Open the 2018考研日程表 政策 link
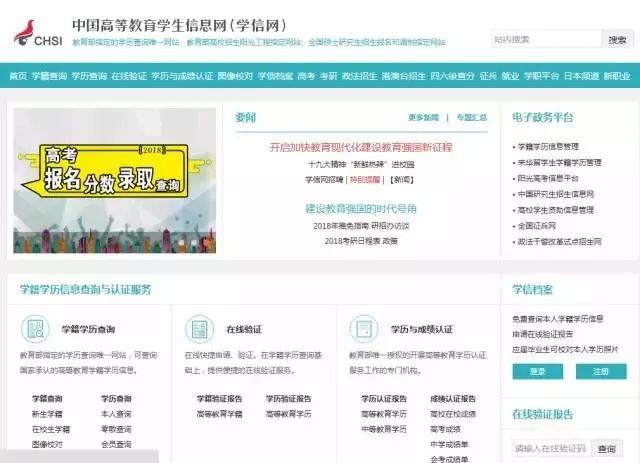The height and width of the screenshot is (463, 640). [361, 241]
